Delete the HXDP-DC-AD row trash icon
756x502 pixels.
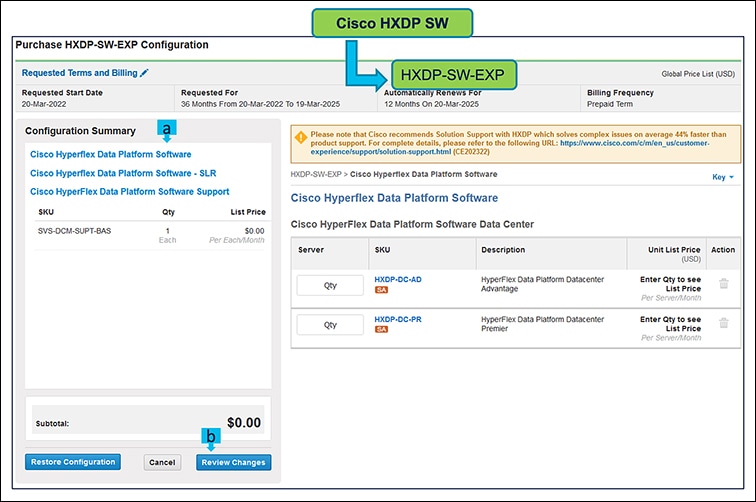(x=723, y=284)
